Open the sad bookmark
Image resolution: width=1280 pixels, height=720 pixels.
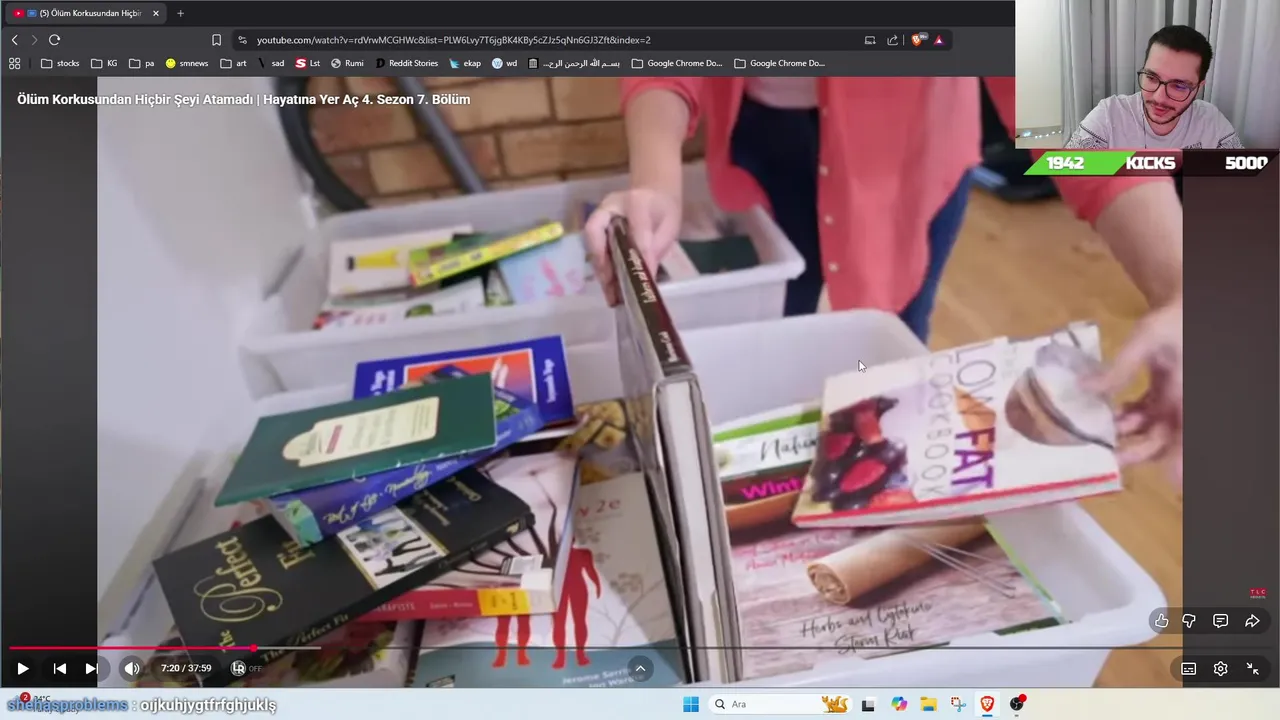pos(271,63)
